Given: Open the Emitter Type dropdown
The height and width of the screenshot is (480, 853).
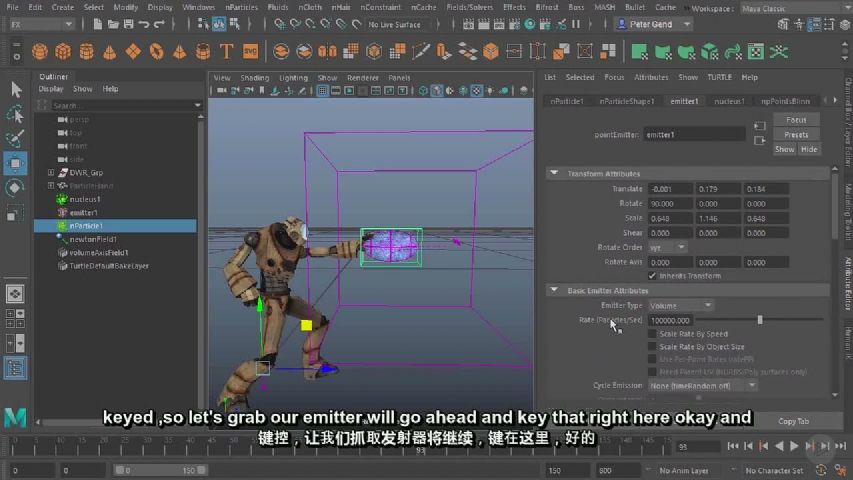Looking at the screenshot, I should coord(681,306).
